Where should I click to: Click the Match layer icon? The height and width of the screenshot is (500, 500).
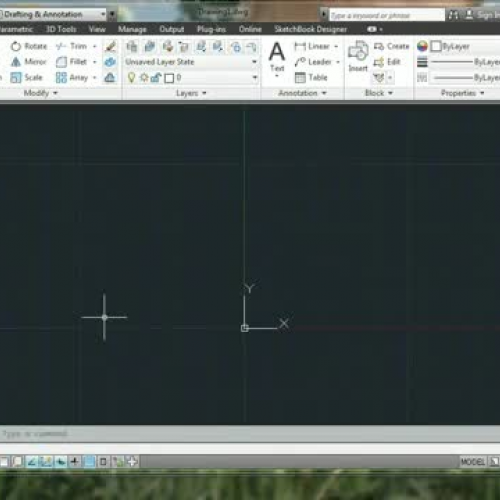167,47
